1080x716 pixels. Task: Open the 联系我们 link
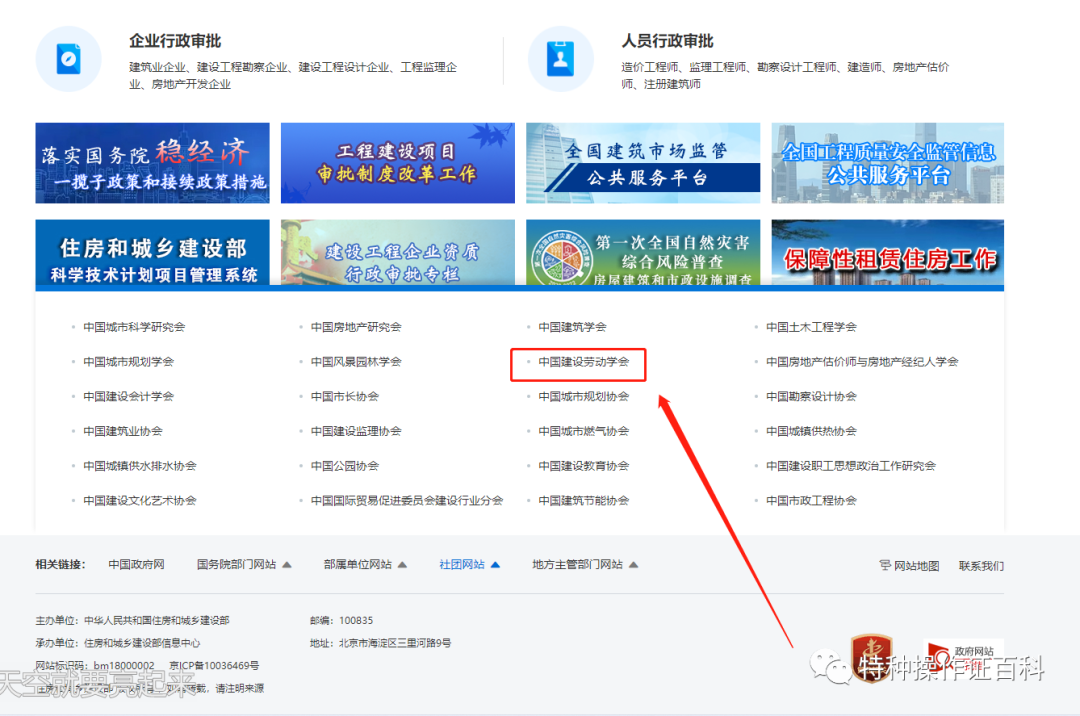(981, 566)
